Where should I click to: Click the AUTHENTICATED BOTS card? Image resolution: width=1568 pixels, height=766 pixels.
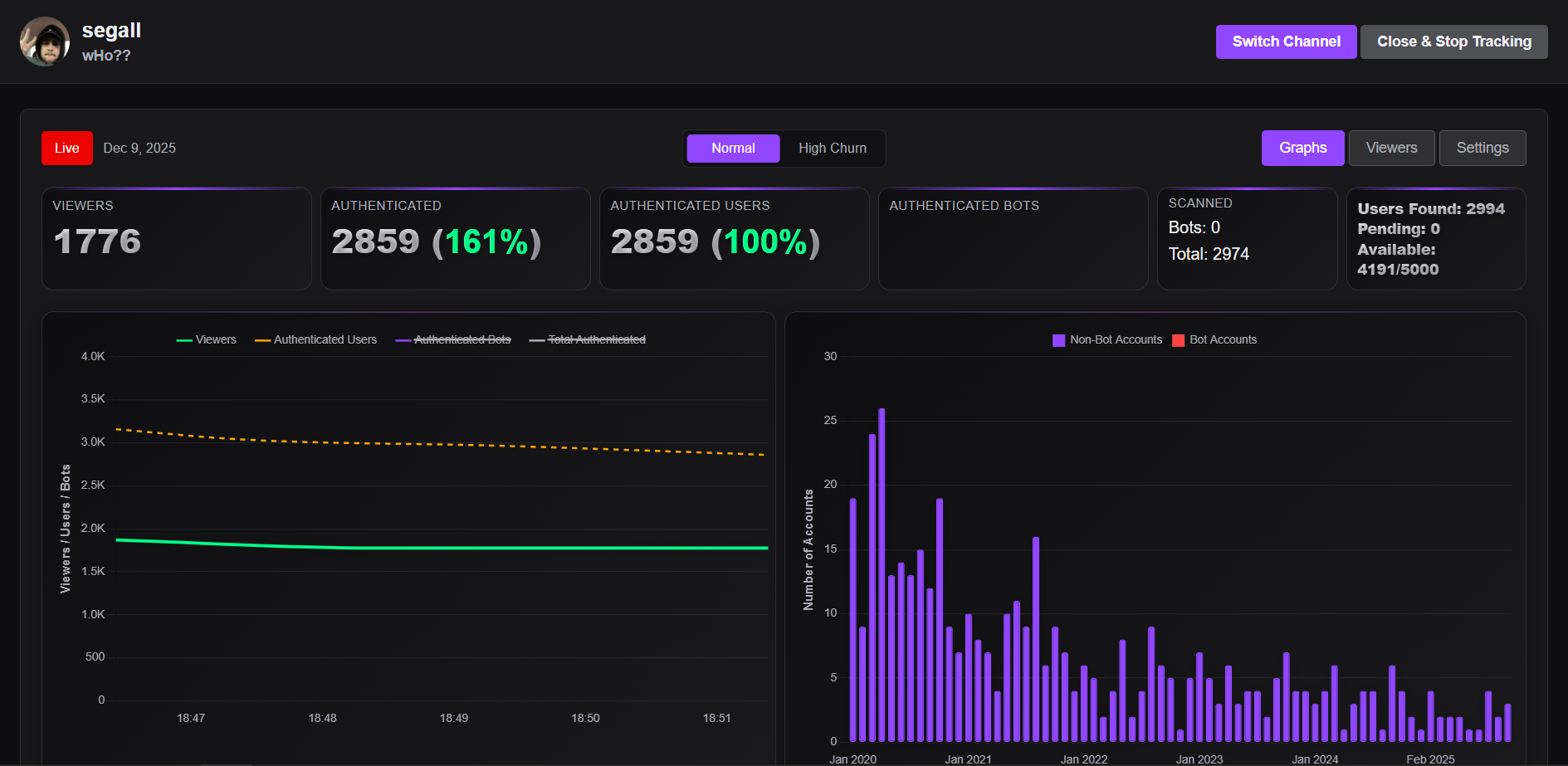(1014, 239)
